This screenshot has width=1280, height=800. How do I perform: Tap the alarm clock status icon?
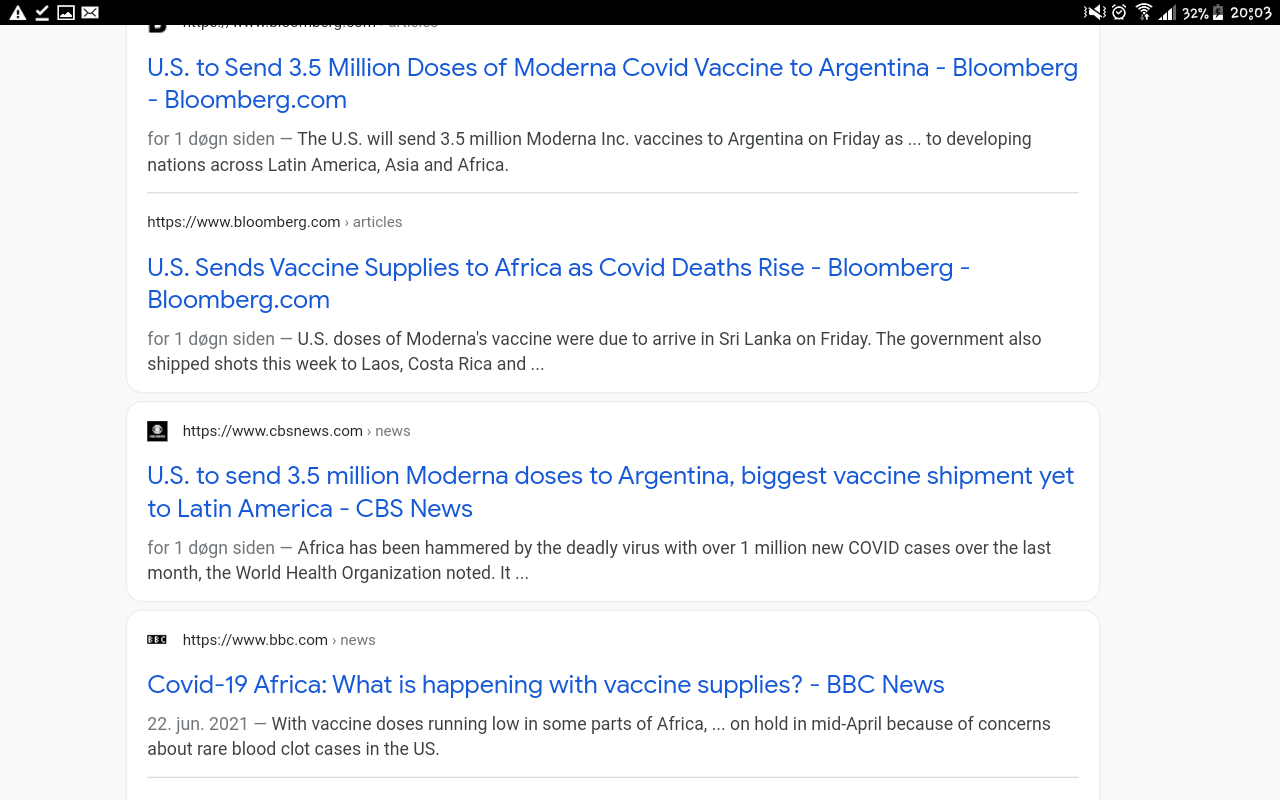[1119, 12]
